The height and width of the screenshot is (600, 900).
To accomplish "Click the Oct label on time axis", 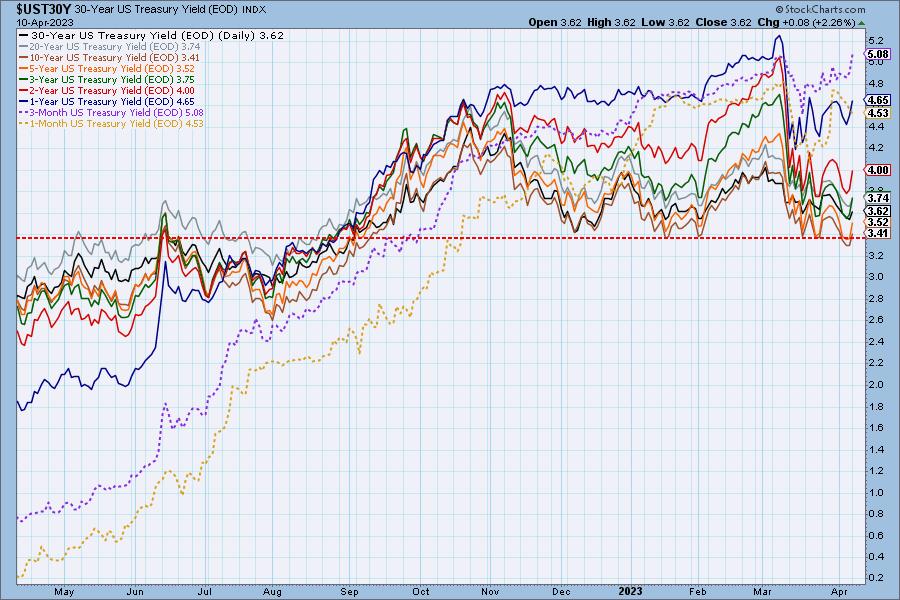I will 421,591.
